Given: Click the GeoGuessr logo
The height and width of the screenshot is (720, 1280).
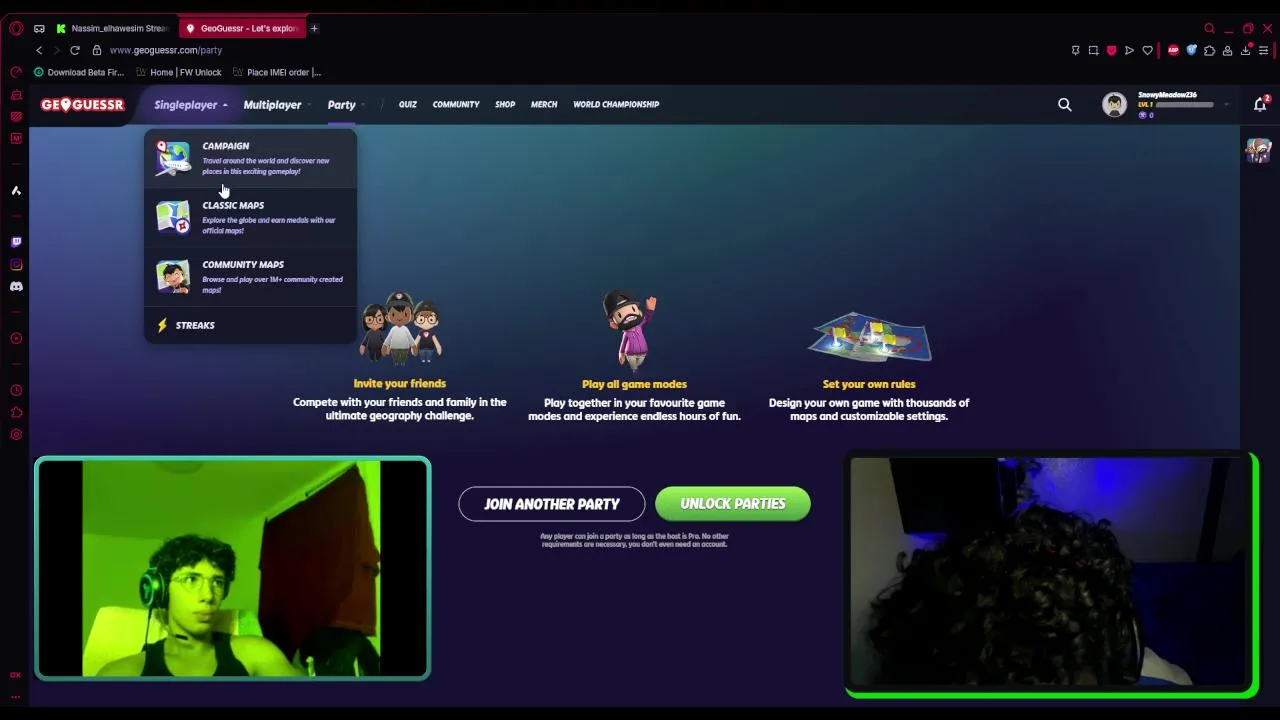Looking at the screenshot, I should 82,104.
